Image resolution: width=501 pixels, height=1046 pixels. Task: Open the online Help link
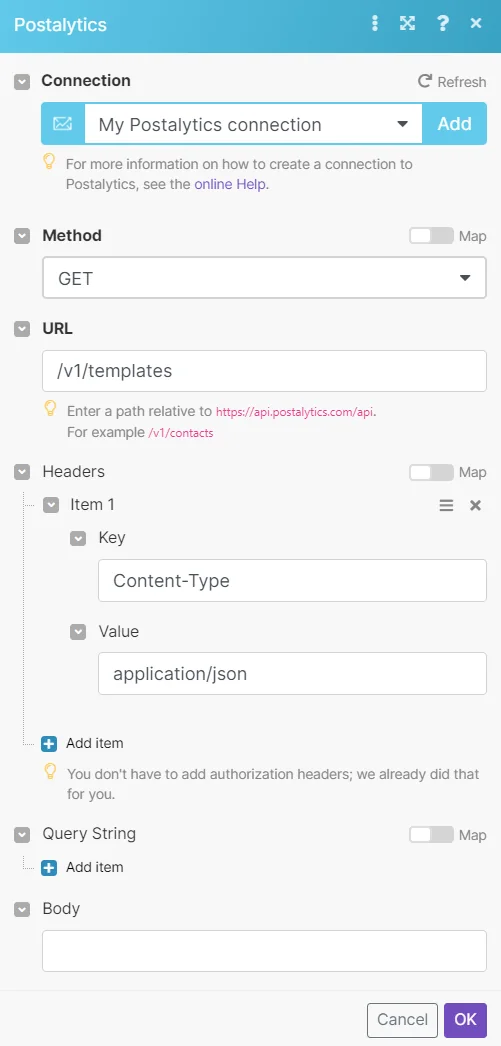(230, 184)
